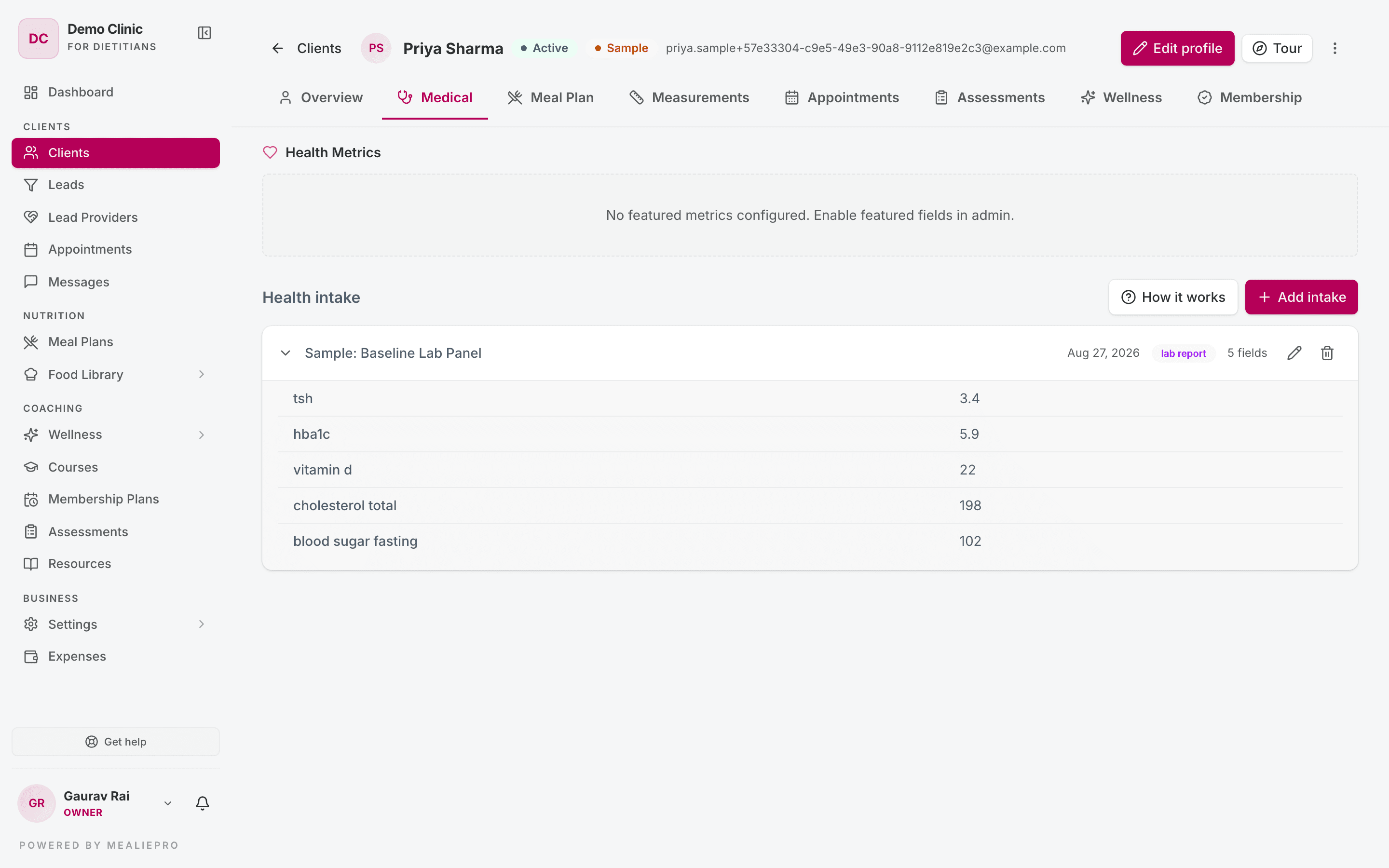Delete the Baseline Lab Panel intake

tap(1327, 353)
